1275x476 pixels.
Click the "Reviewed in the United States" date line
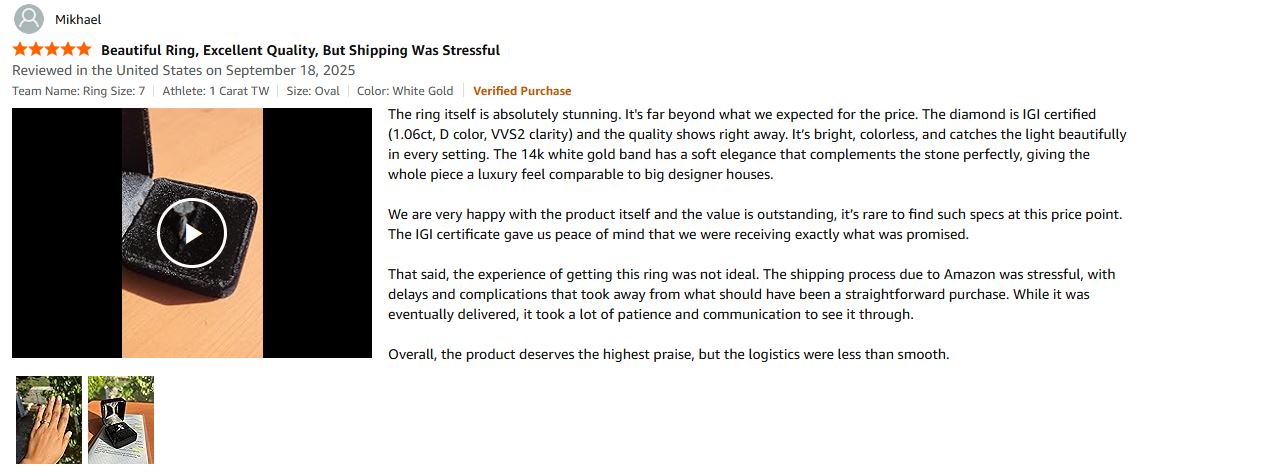coord(183,71)
